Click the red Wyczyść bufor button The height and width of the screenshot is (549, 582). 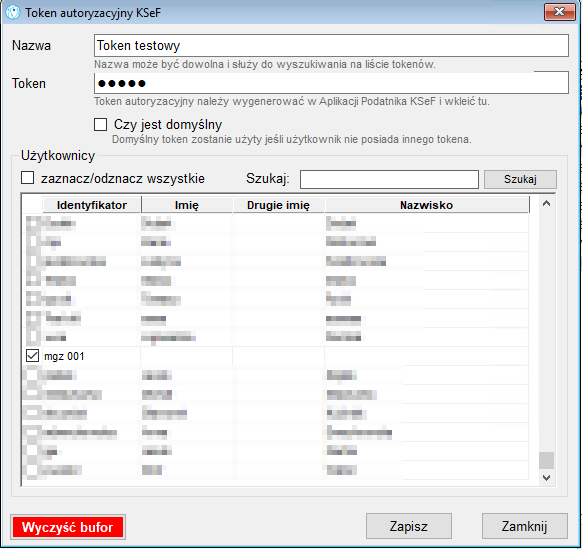[68, 527]
